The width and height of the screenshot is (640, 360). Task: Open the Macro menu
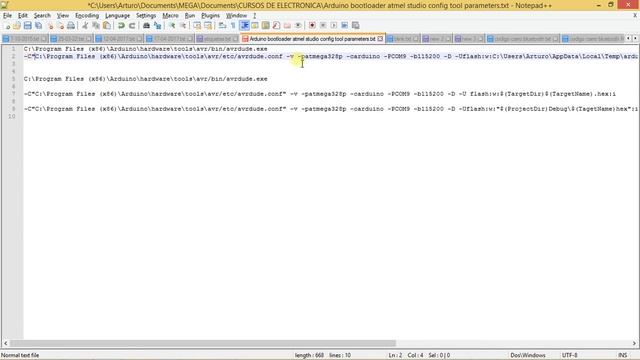pyautogui.click(x=170, y=16)
